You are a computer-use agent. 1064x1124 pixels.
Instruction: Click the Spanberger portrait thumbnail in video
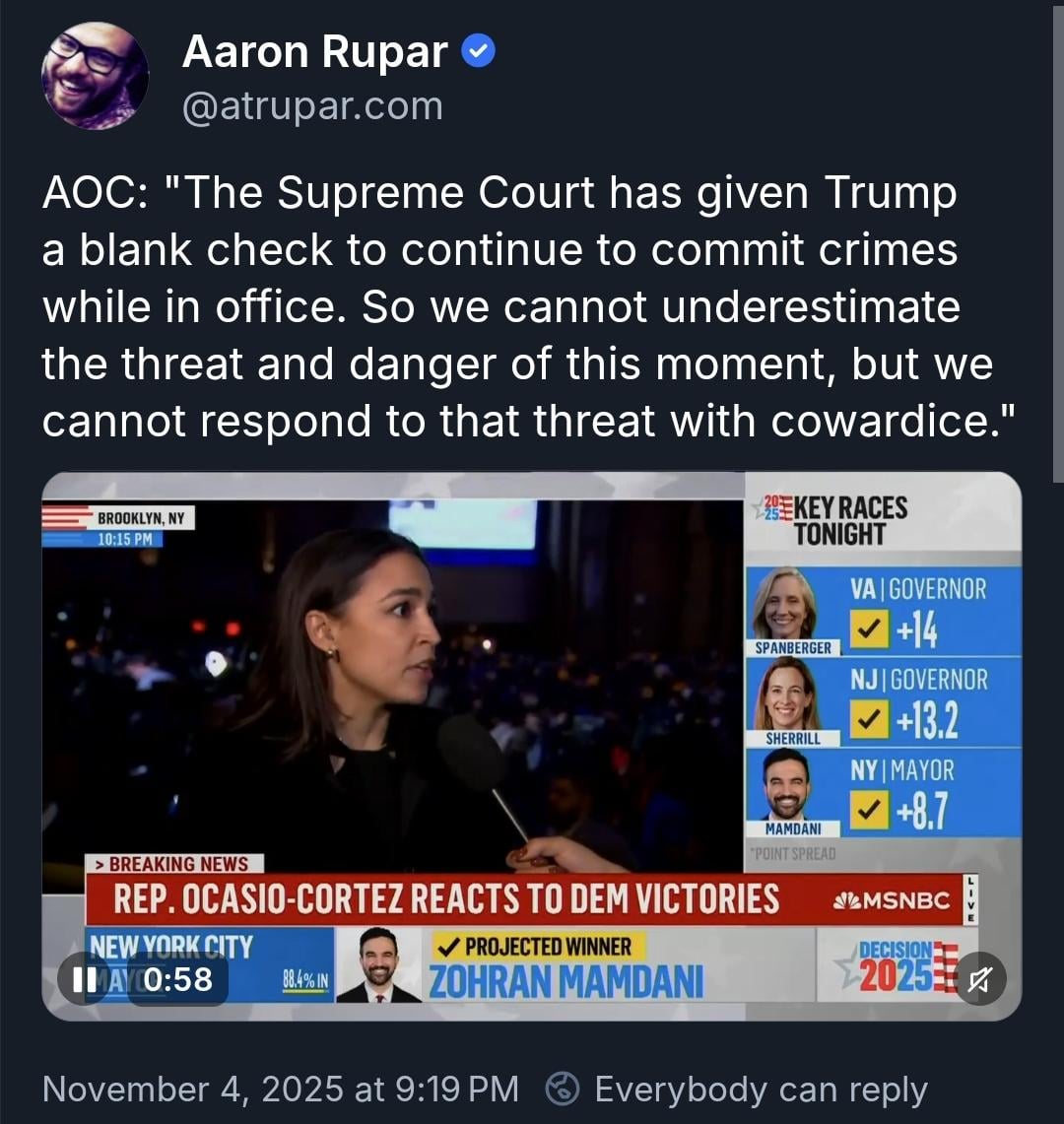click(x=785, y=604)
